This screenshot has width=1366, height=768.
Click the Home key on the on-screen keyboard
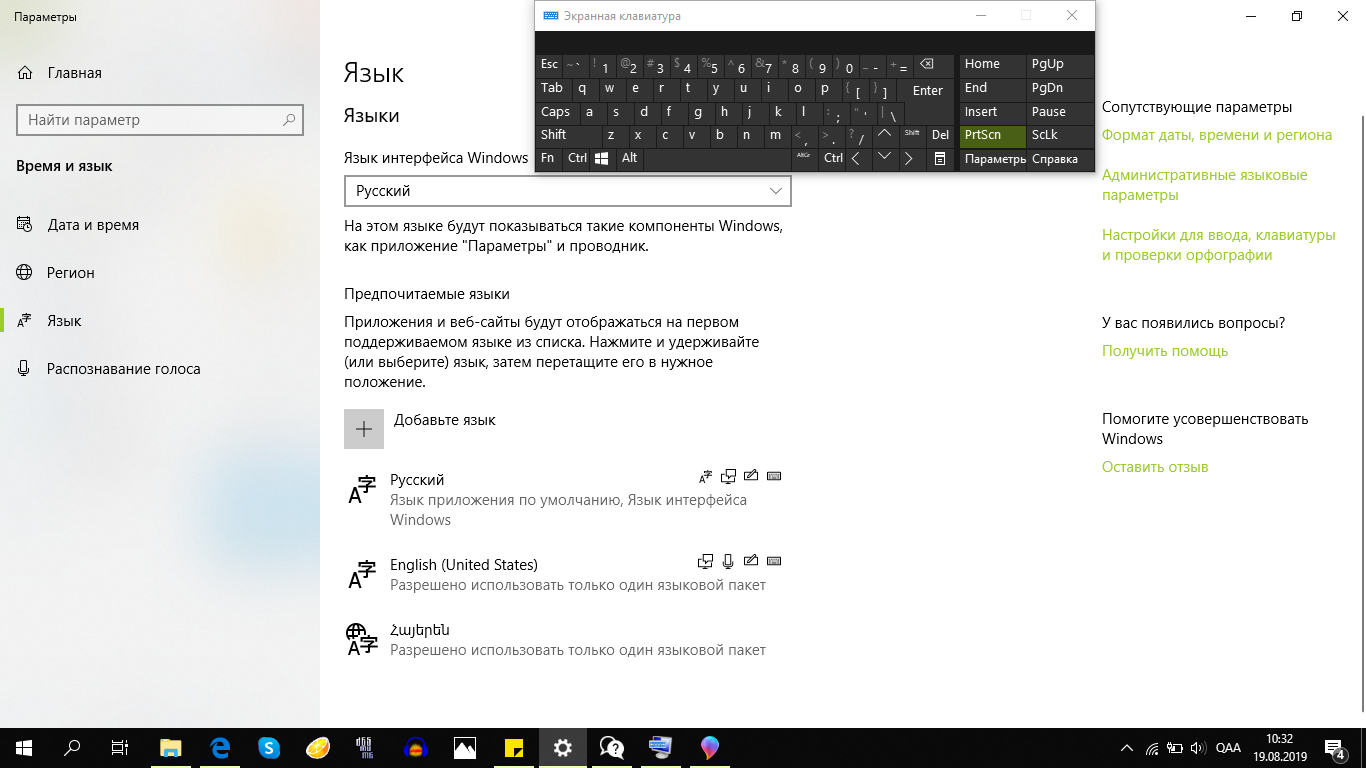coord(994,65)
